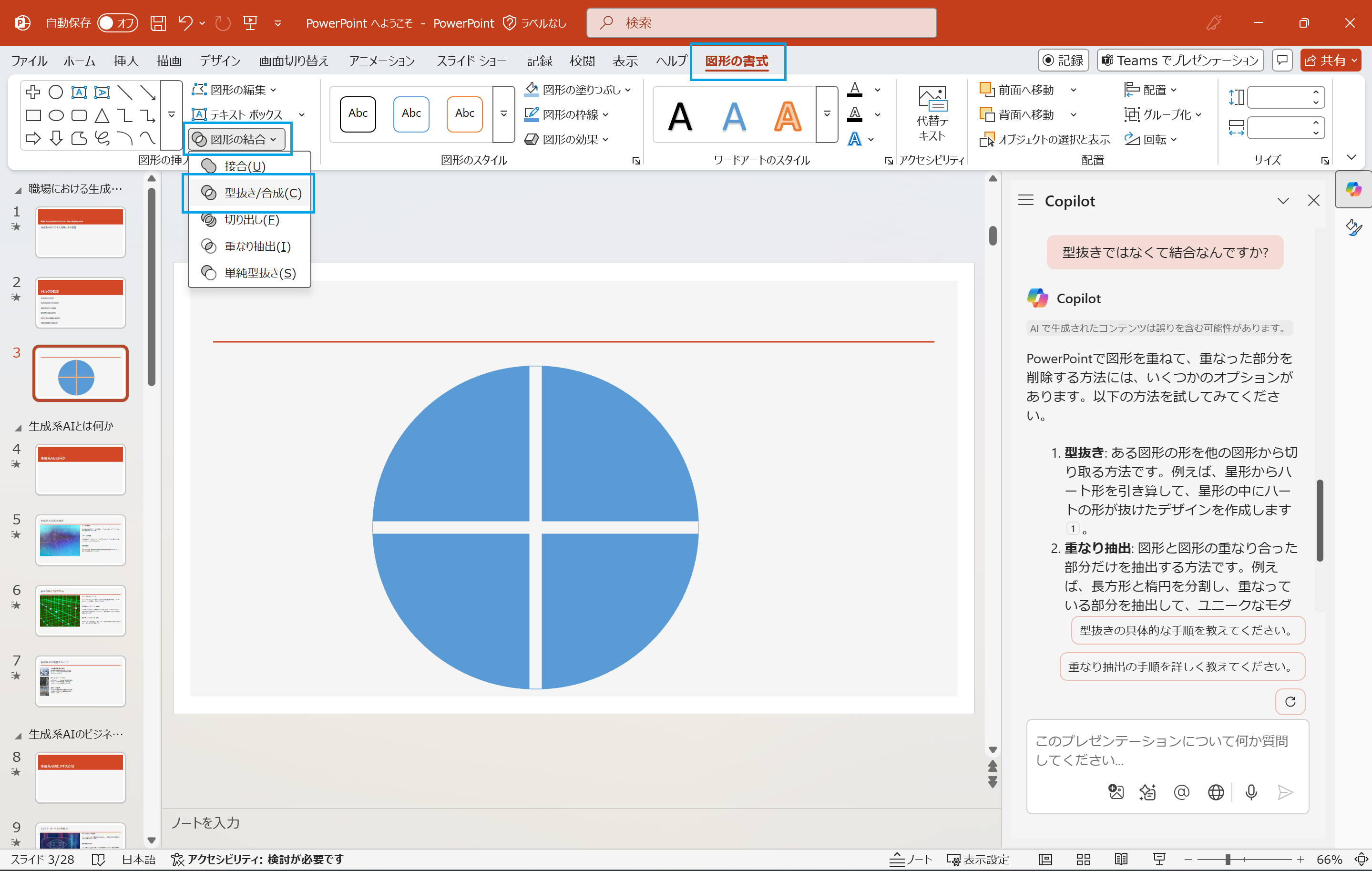Open the アニメーション ribbon tab
This screenshot has width=1372, height=871.
click(x=382, y=61)
